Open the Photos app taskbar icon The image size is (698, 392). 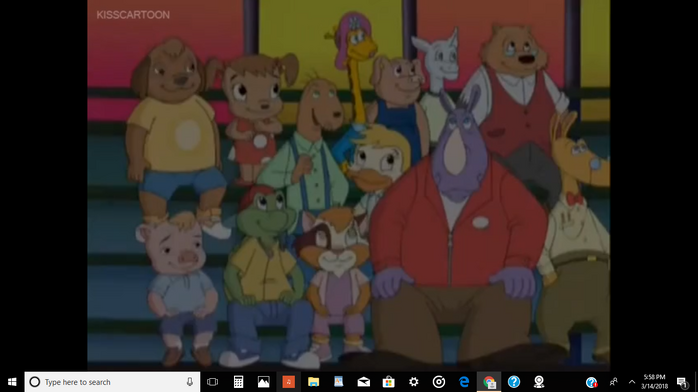[x=264, y=382]
